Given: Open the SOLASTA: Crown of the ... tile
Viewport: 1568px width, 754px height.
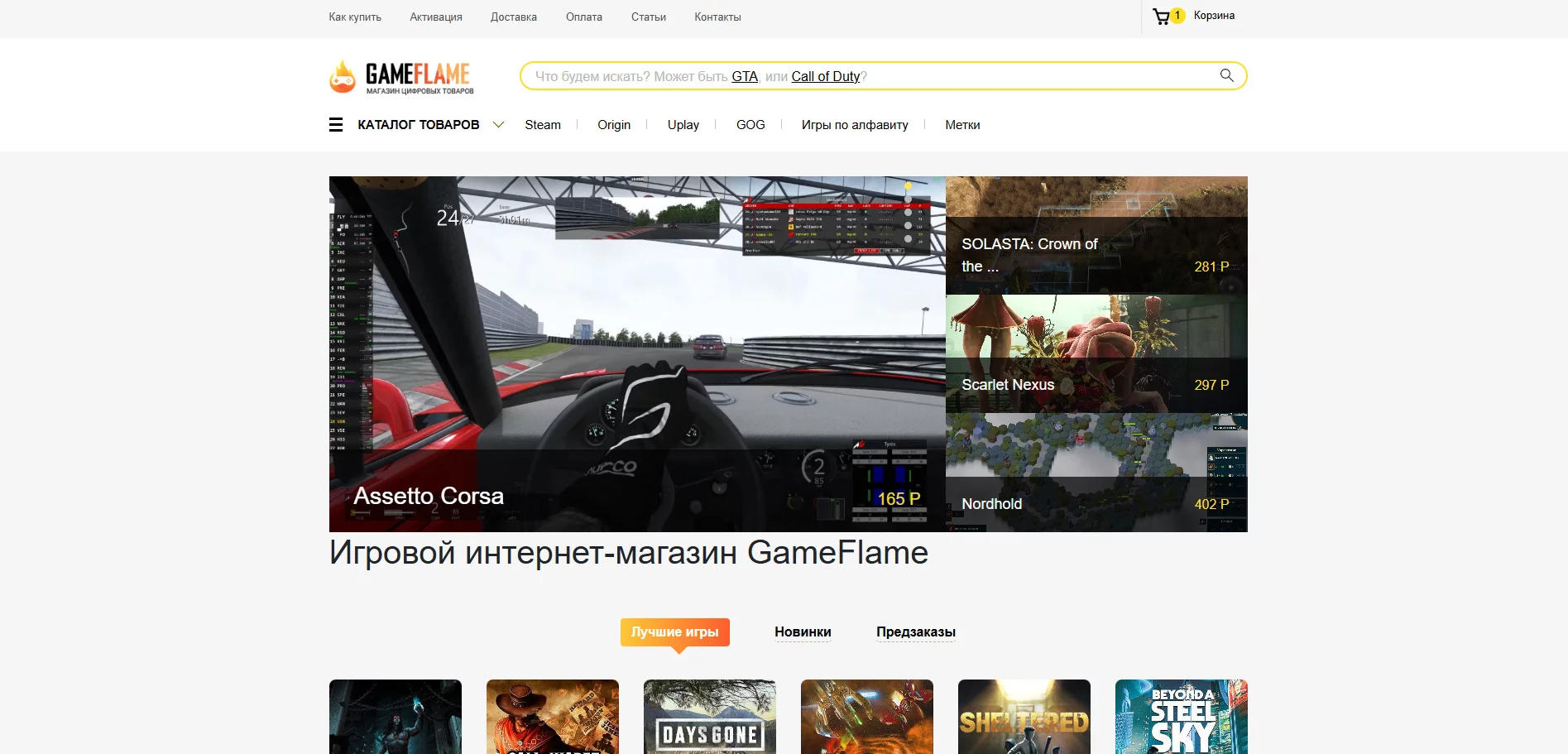Looking at the screenshot, I should [1096, 235].
